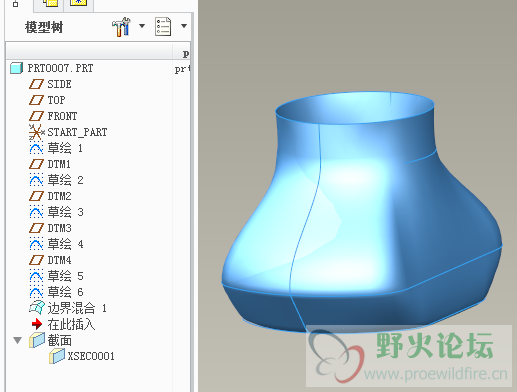
Task: Select the DTM4 datum plane icon
Action: click(36, 260)
